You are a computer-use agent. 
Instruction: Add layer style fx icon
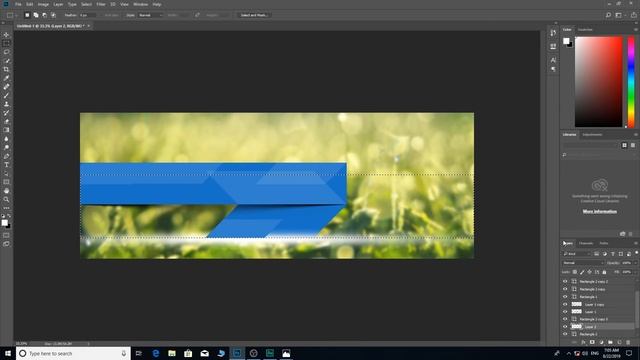pyautogui.click(x=583, y=342)
